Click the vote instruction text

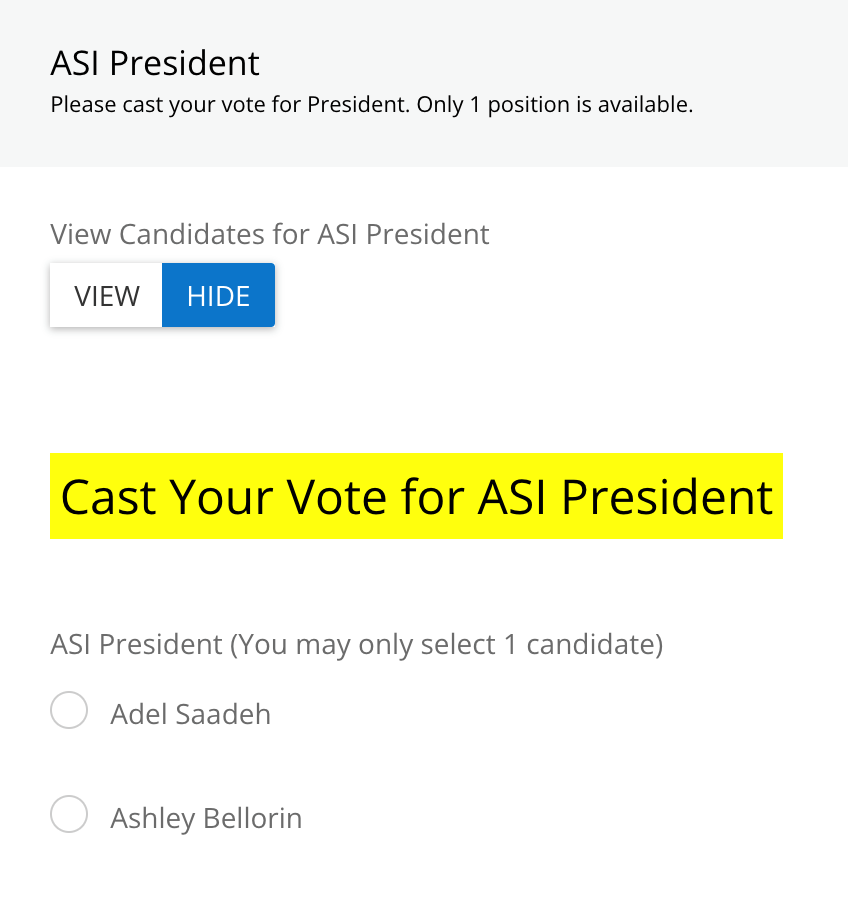point(372,104)
